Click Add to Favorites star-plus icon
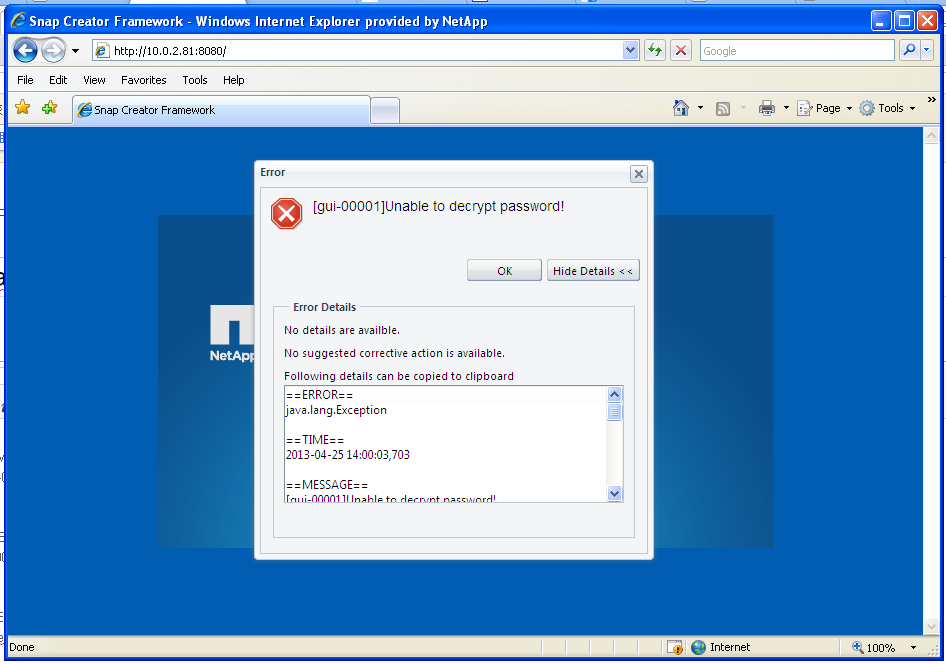This screenshot has height=664, width=946. pos(49,108)
